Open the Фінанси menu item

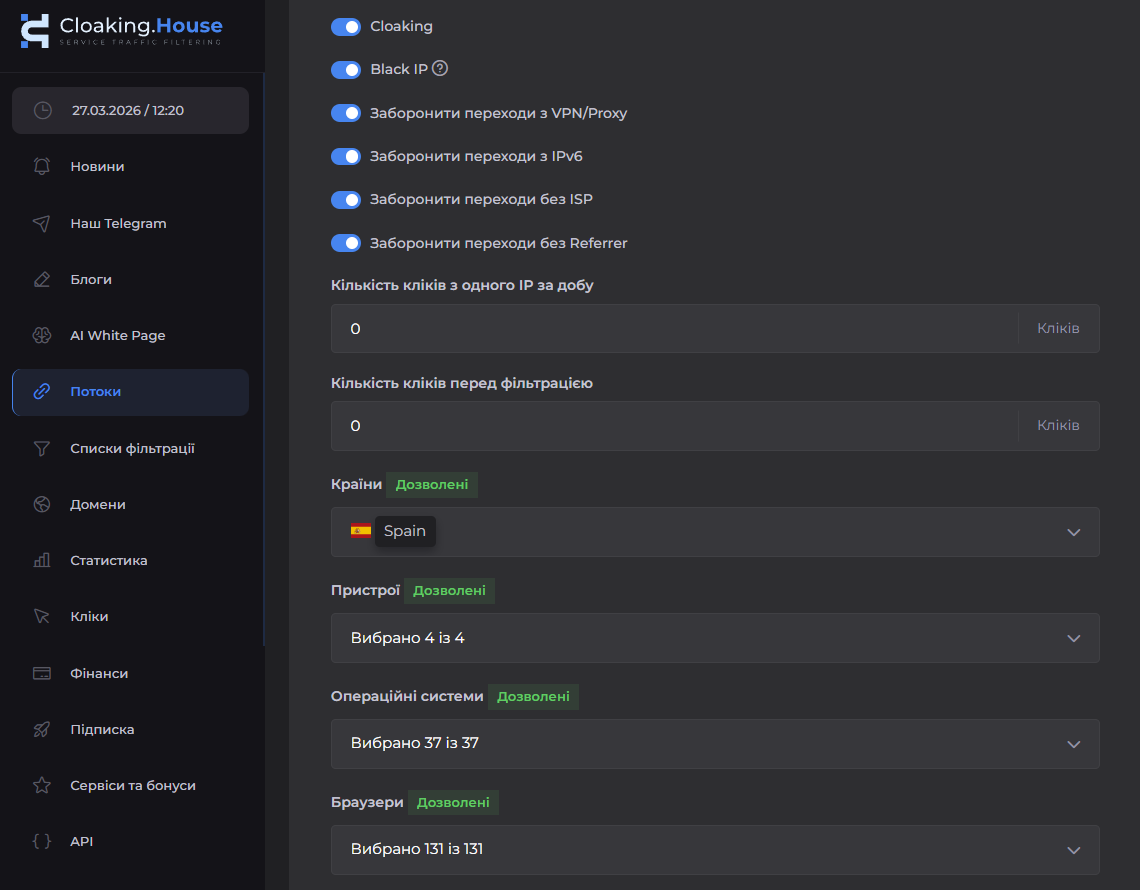[x=99, y=673]
